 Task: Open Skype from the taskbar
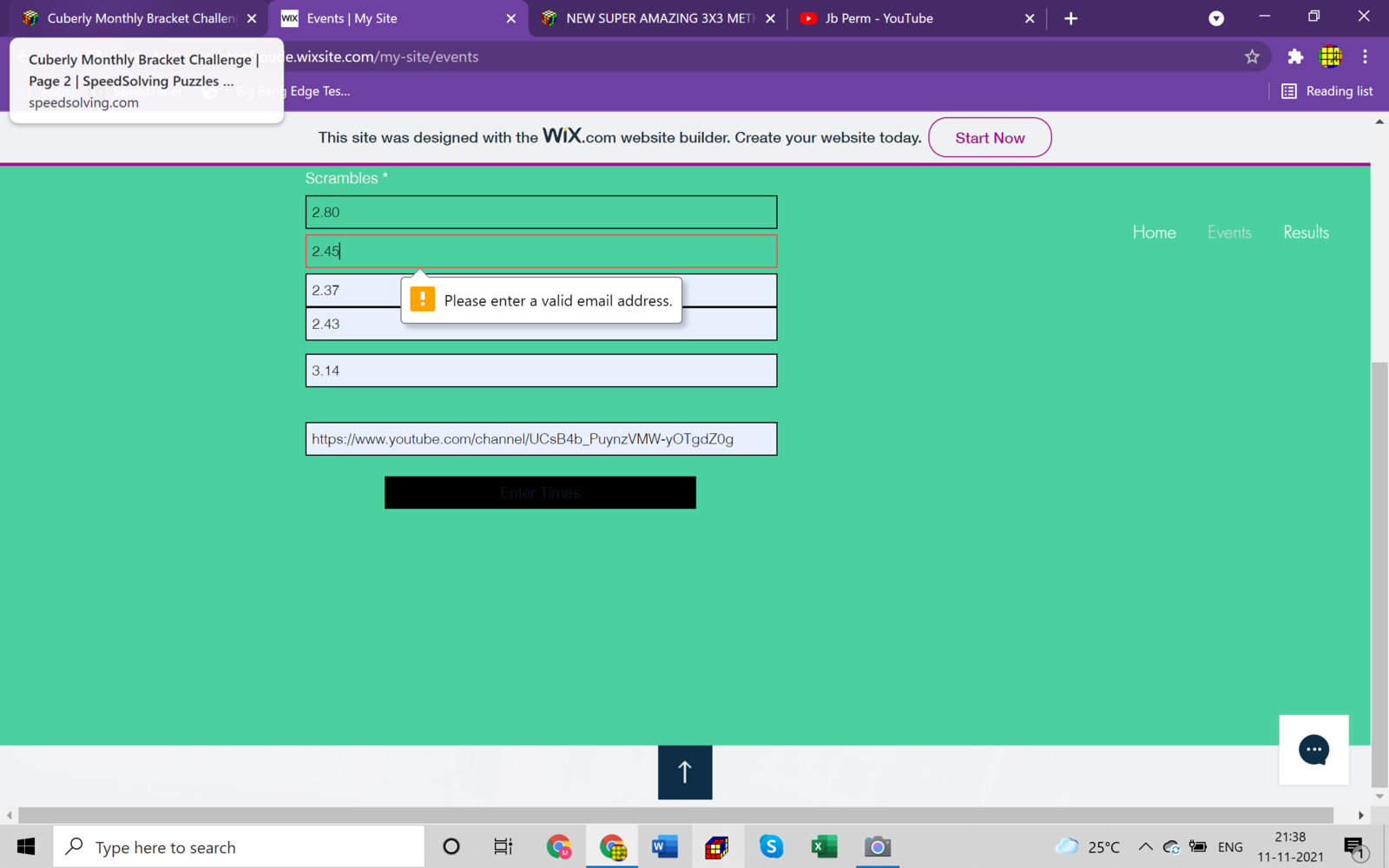tap(771, 846)
